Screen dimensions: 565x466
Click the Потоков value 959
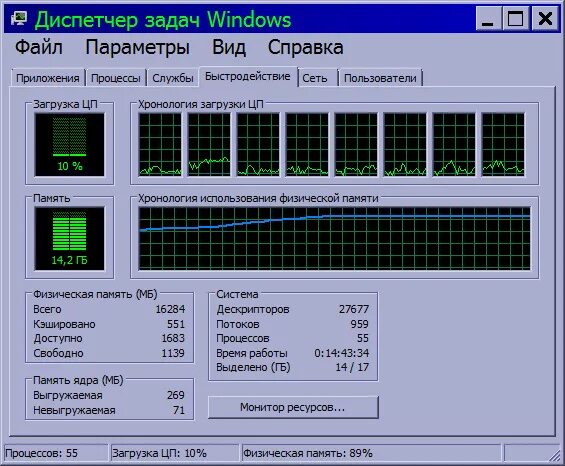(x=360, y=324)
